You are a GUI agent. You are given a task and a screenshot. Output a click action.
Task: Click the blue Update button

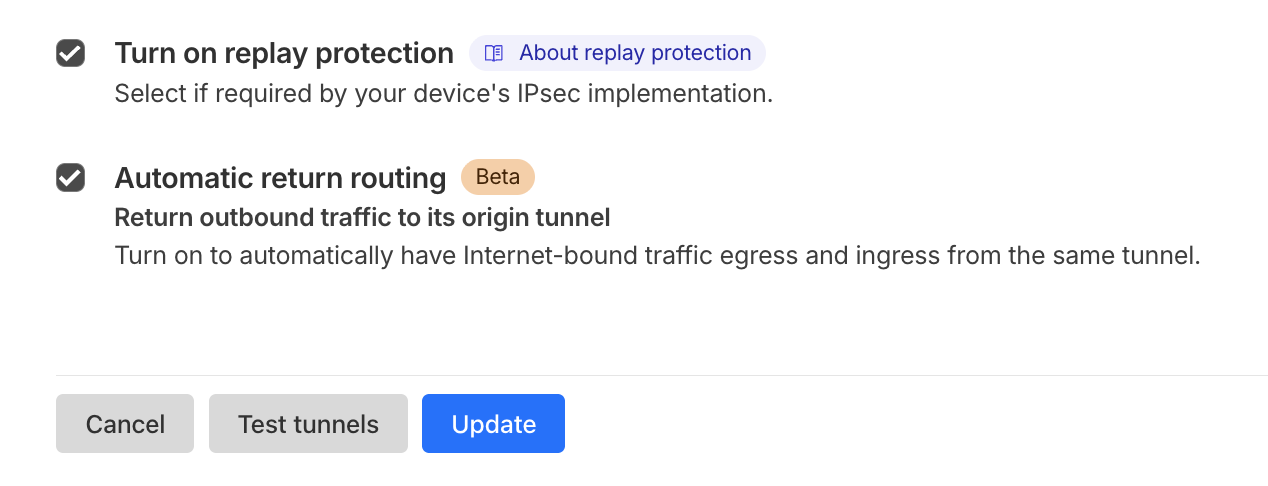493,424
